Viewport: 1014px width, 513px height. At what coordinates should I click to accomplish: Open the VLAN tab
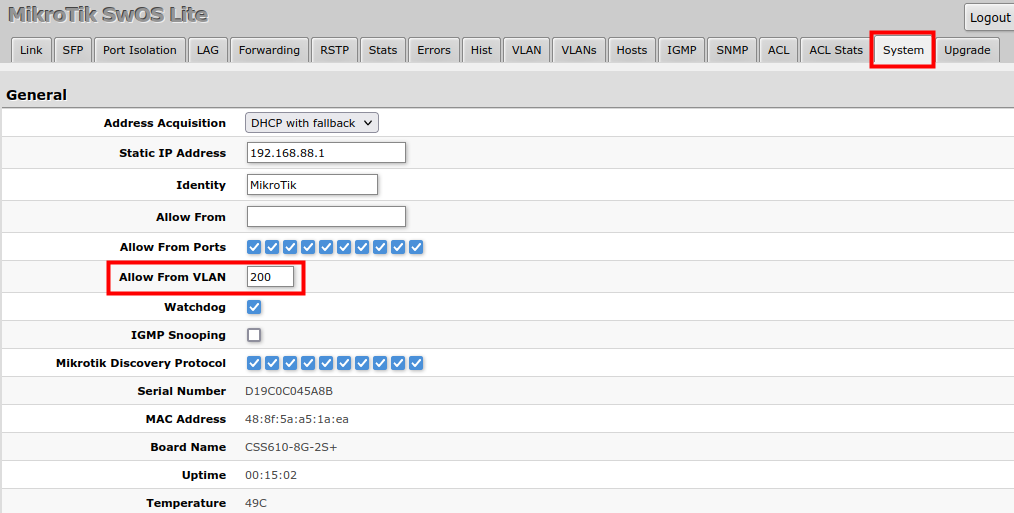[x=526, y=50]
